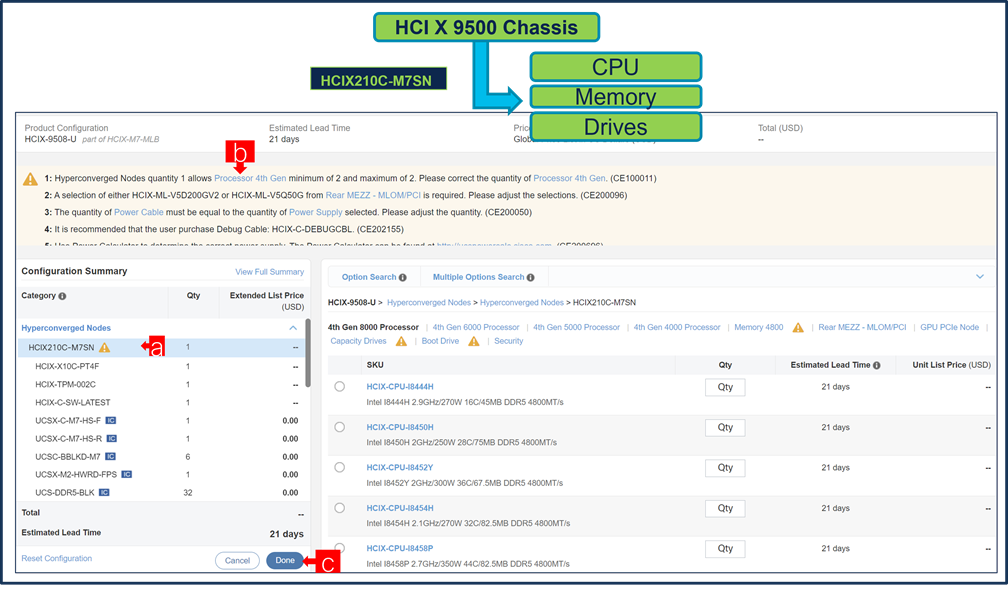Collapse the Hyperconverged Nodes category chevron
The height and width of the screenshot is (592, 1008).
click(293, 328)
